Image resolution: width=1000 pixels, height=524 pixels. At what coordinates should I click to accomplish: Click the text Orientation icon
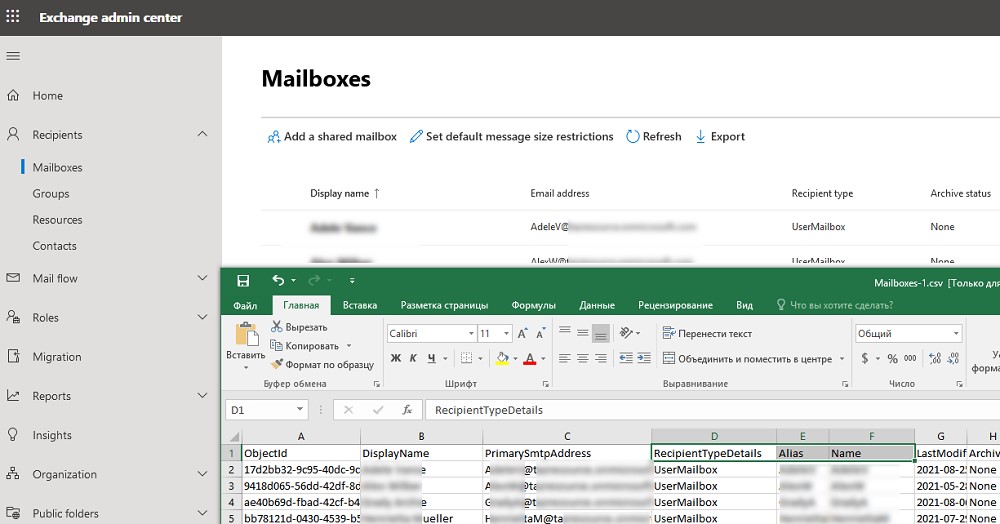click(626, 333)
